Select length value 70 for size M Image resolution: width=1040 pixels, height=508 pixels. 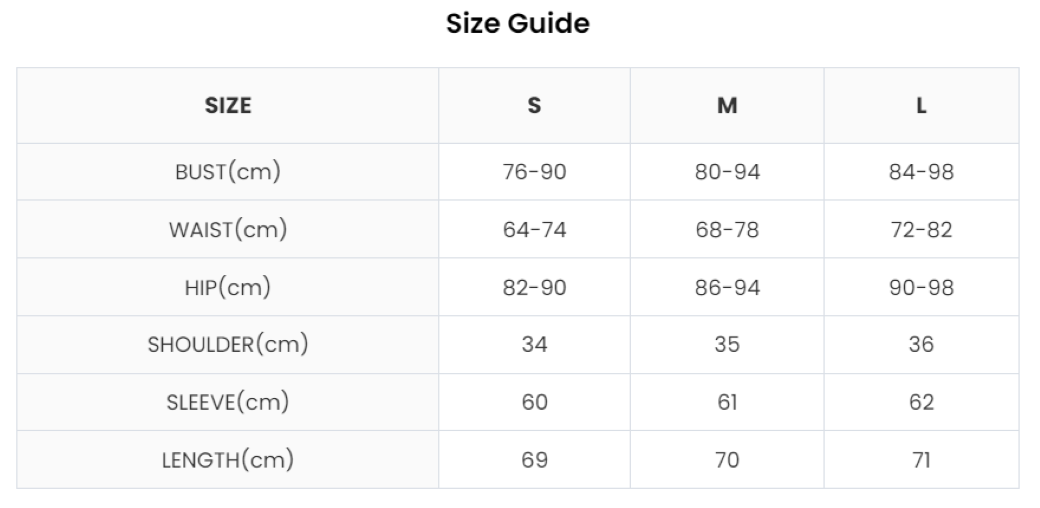[x=727, y=461]
